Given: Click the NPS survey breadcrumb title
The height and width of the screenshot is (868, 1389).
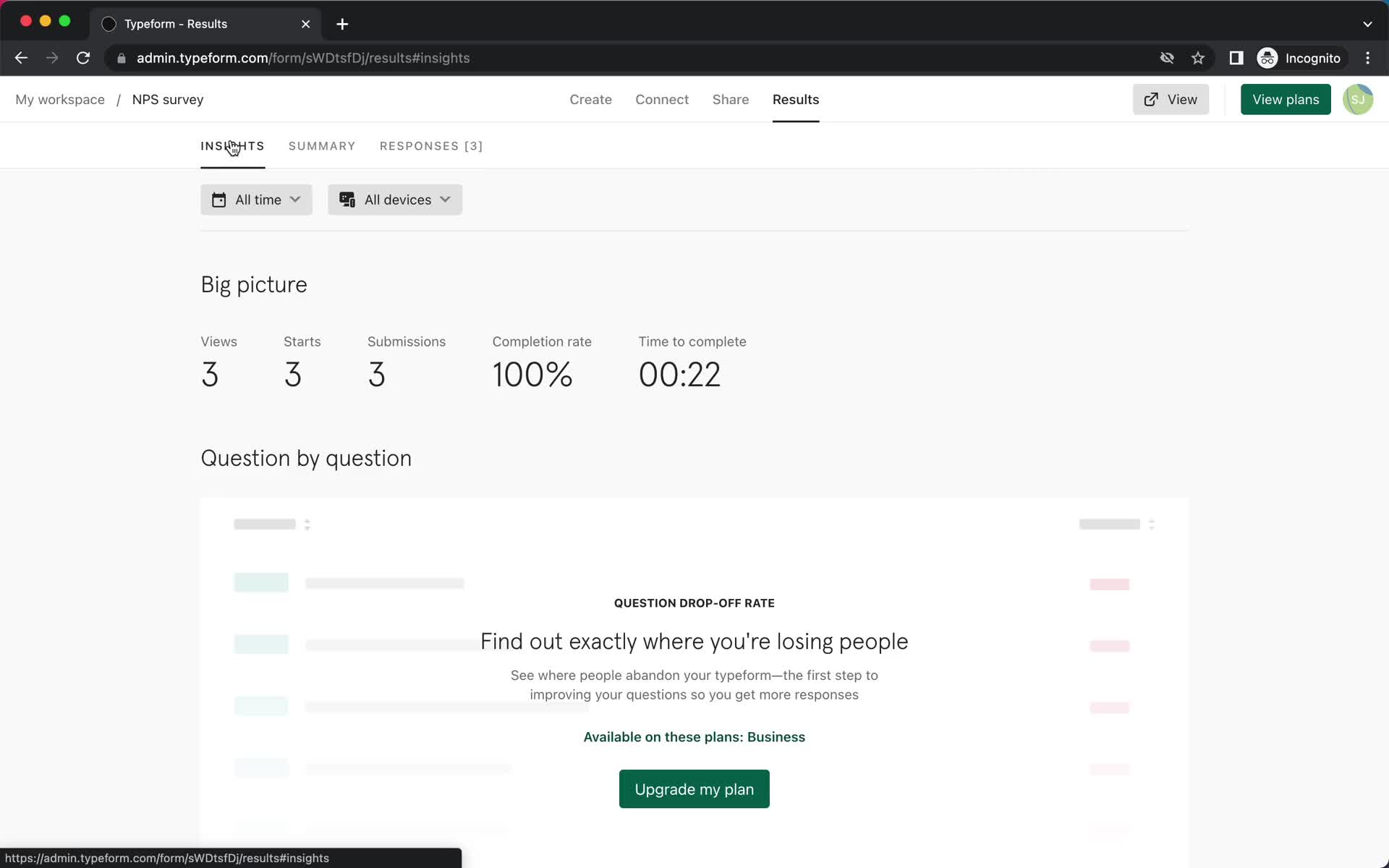Looking at the screenshot, I should pyautogui.click(x=168, y=99).
